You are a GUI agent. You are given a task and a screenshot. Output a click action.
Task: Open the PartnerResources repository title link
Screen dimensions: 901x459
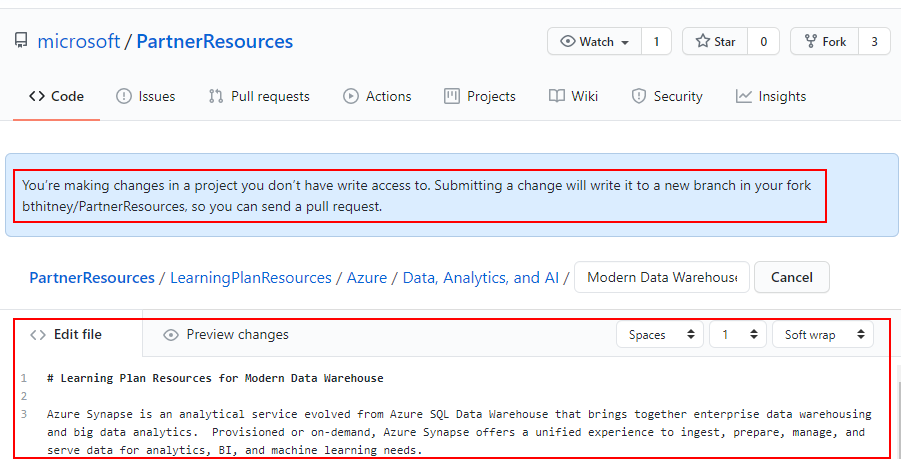point(214,41)
